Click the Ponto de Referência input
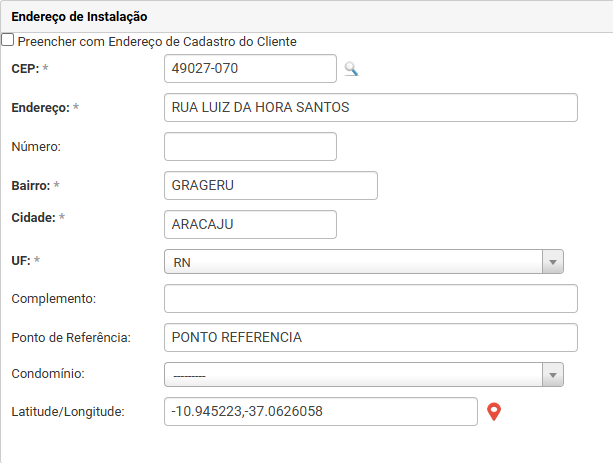The image size is (613, 463). (x=370, y=337)
